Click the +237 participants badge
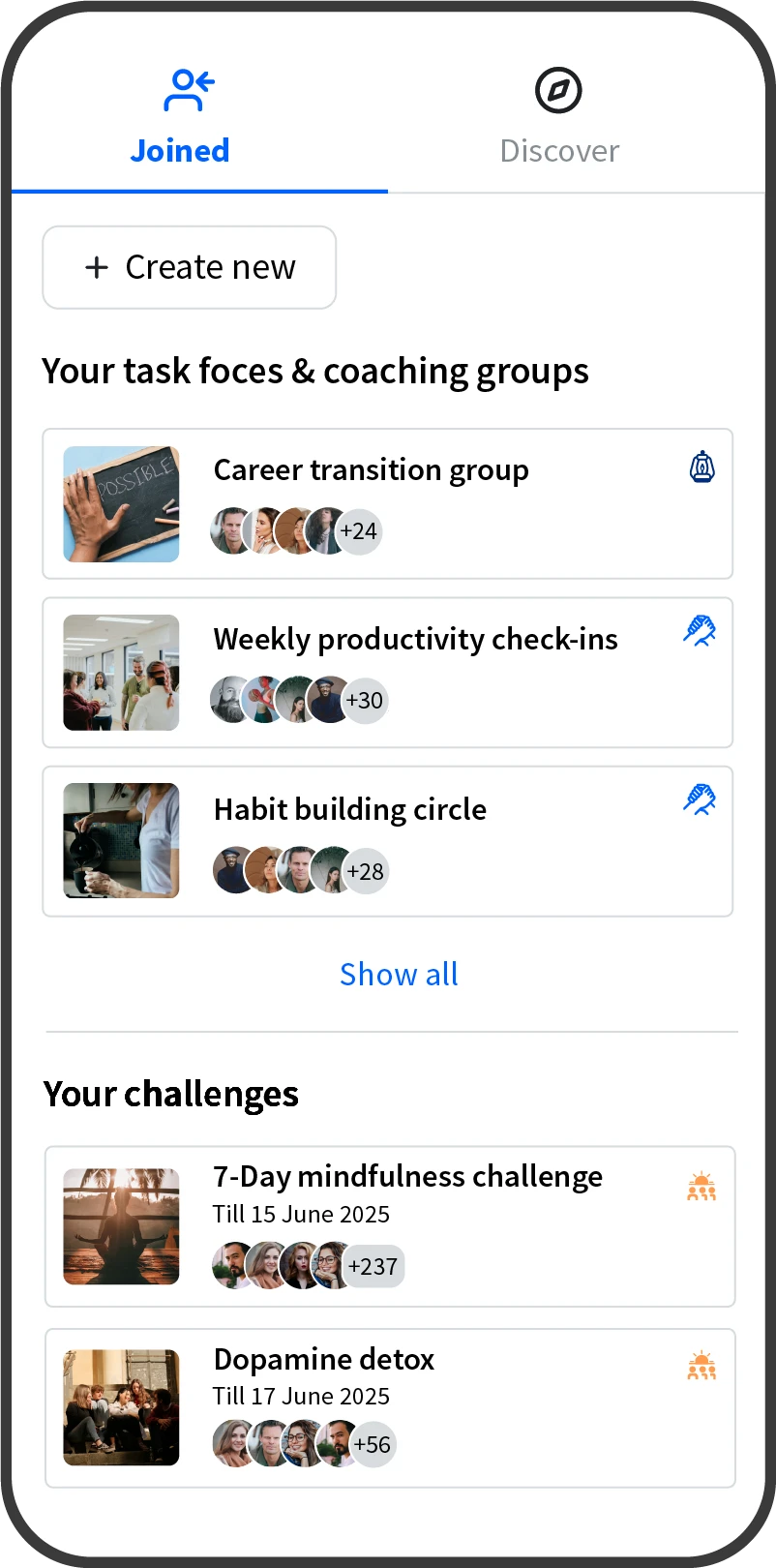The image size is (776, 1568). point(373,1266)
